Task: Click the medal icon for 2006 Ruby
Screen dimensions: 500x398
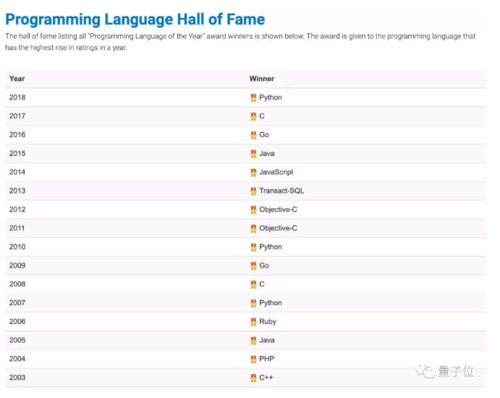Action: (253, 322)
